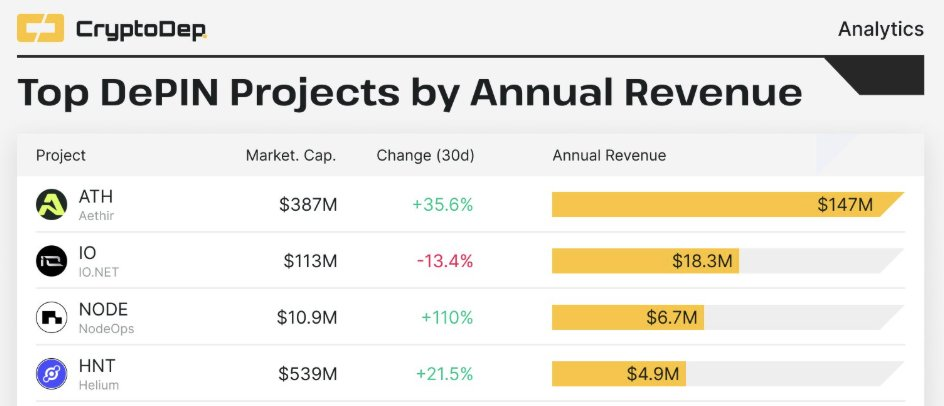
Task: Click the -13.4% change for IO.NET
Action: (445, 261)
